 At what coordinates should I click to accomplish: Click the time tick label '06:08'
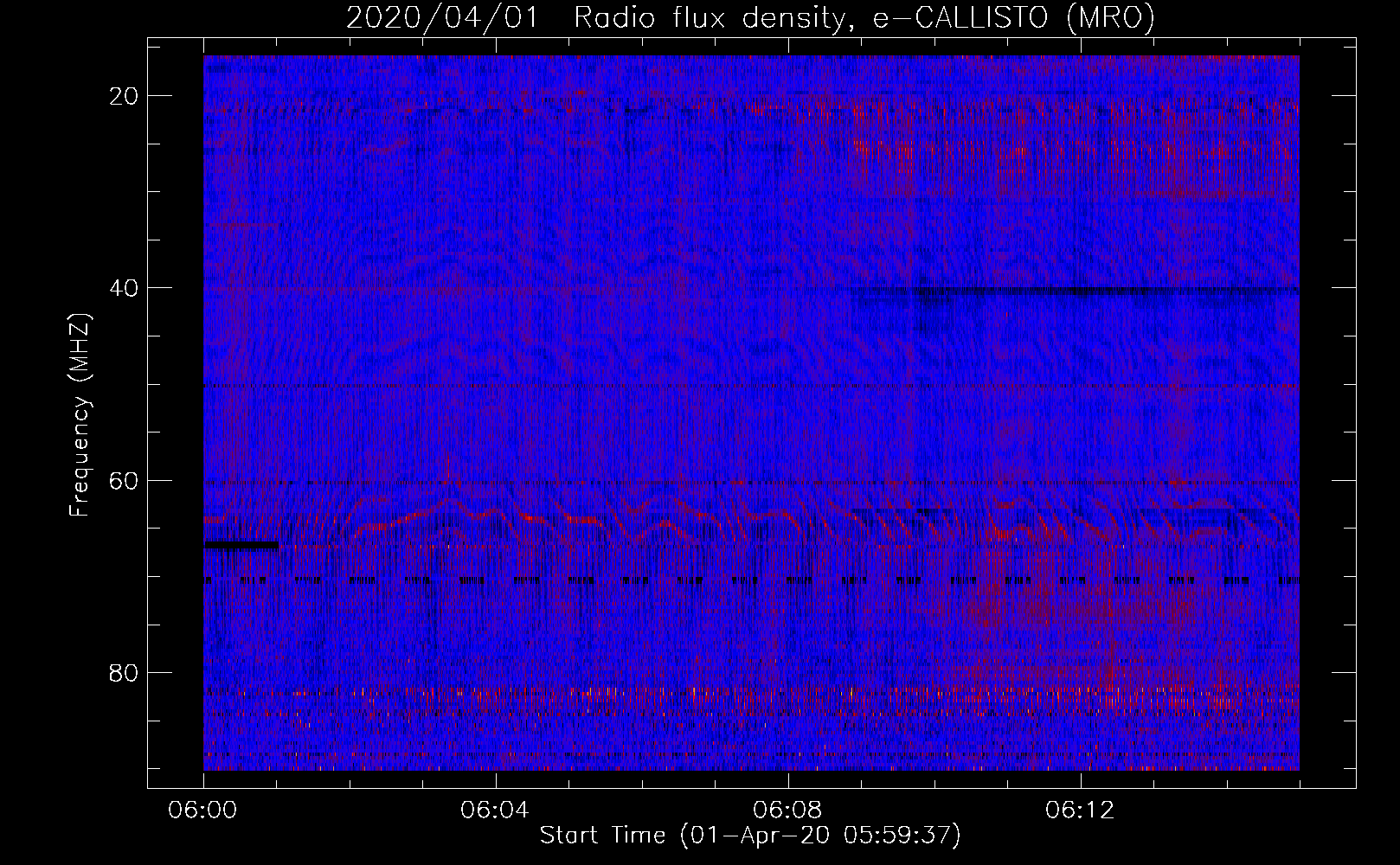tap(787, 811)
